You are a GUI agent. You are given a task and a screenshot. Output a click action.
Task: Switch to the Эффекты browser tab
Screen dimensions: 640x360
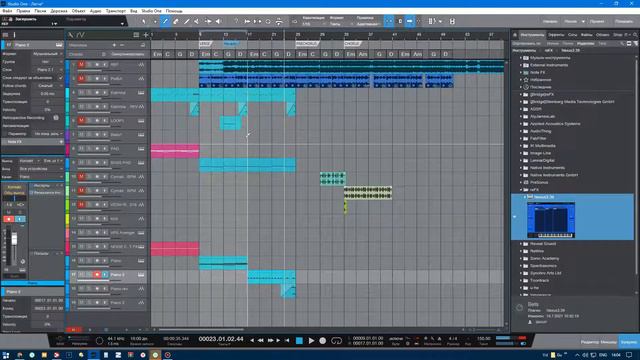[556, 35]
